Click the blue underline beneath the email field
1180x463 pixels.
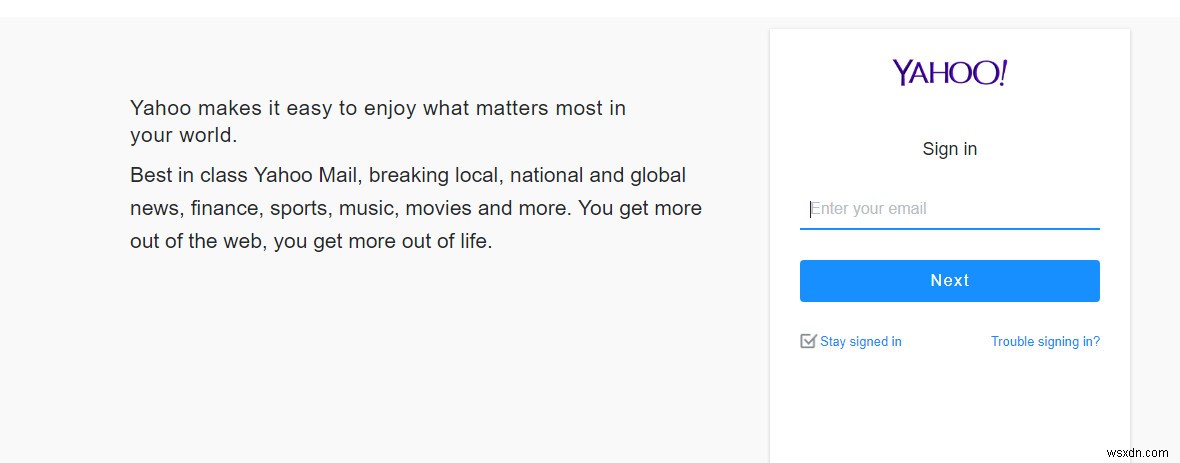[x=949, y=229]
